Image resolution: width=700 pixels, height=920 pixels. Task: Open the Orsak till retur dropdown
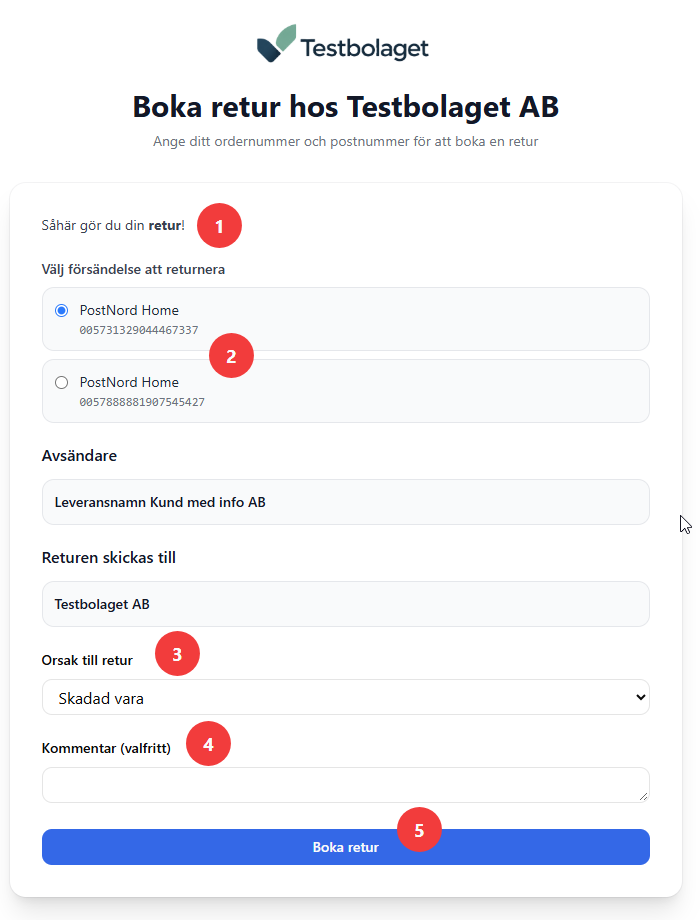pyautogui.click(x=346, y=697)
